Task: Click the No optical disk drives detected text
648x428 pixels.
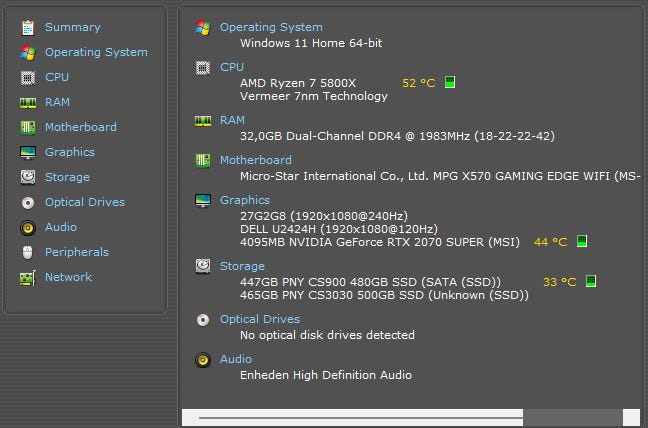Action: [327, 335]
